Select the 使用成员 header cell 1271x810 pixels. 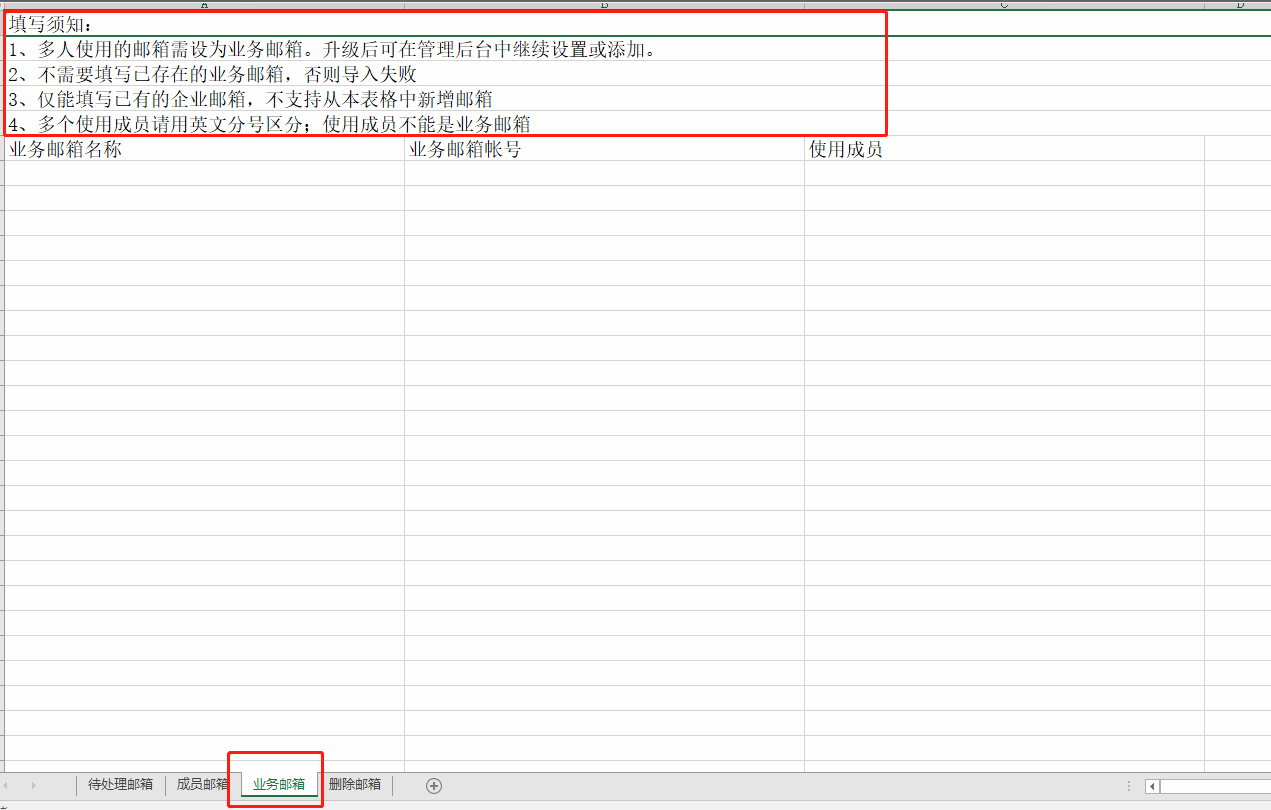coord(1004,150)
